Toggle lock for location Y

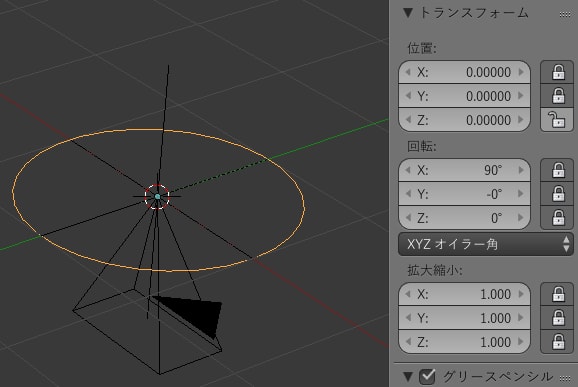[x=557, y=96]
